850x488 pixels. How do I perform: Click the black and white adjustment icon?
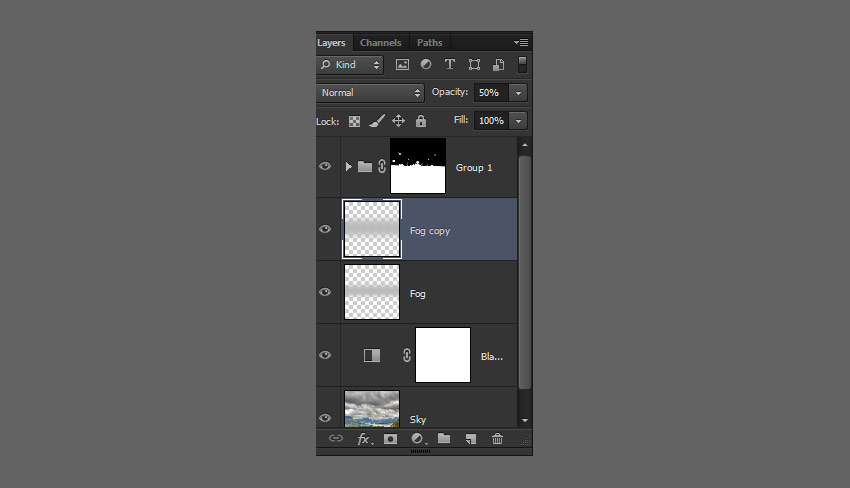tap(372, 355)
